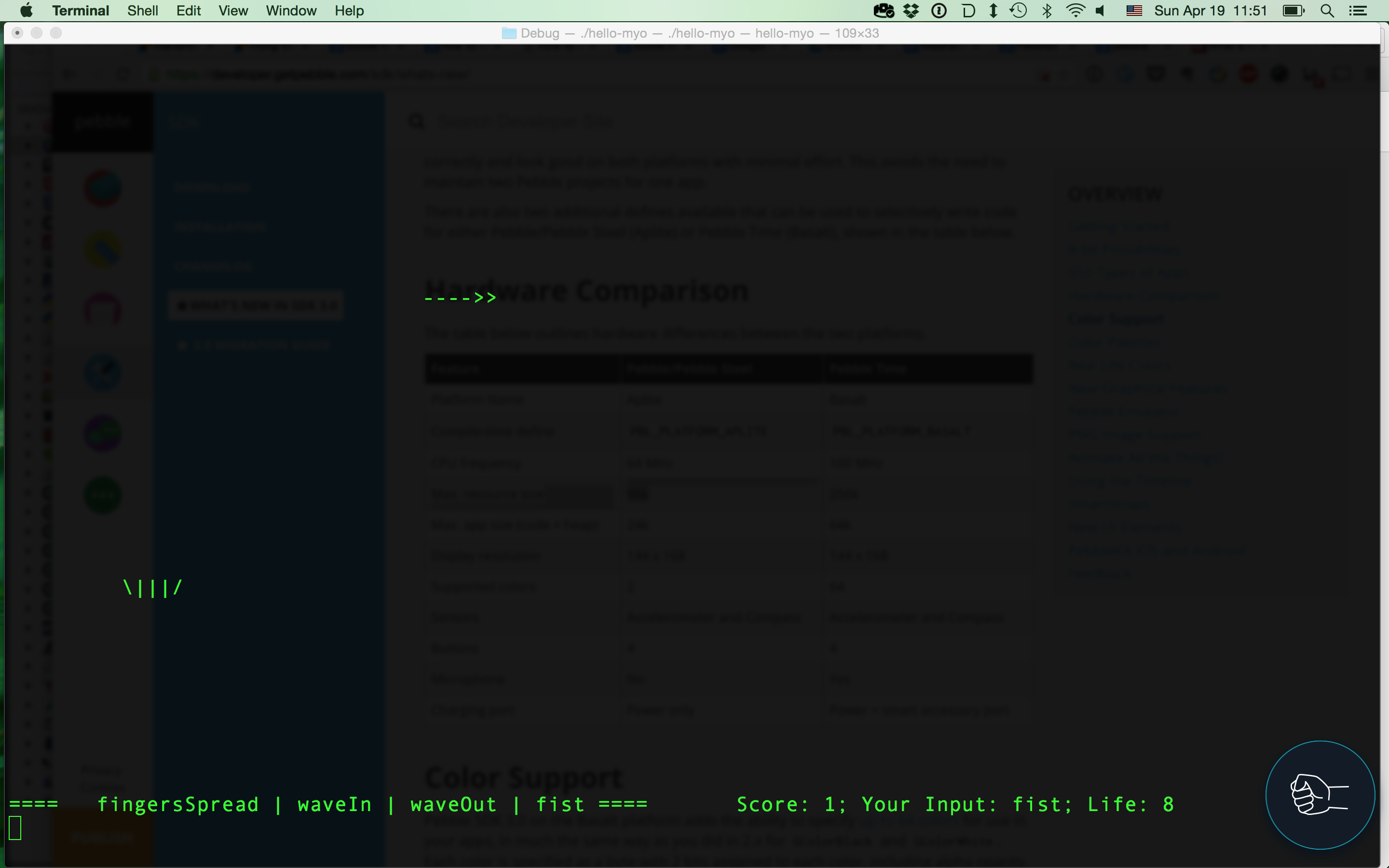This screenshot has height=868, width=1389.
Task: Click the Dropbox menu bar icon
Action: (911, 10)
